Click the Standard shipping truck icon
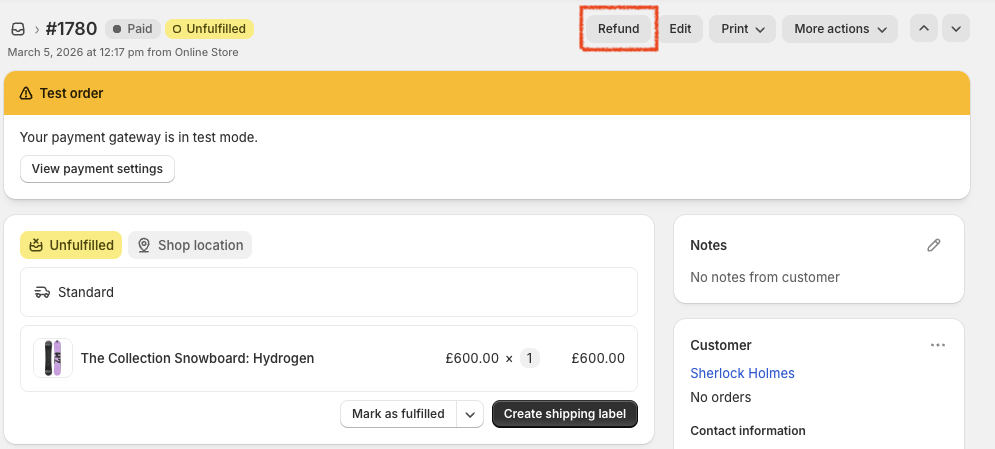This screenshot has height=449, width=995. pos(42,293)
